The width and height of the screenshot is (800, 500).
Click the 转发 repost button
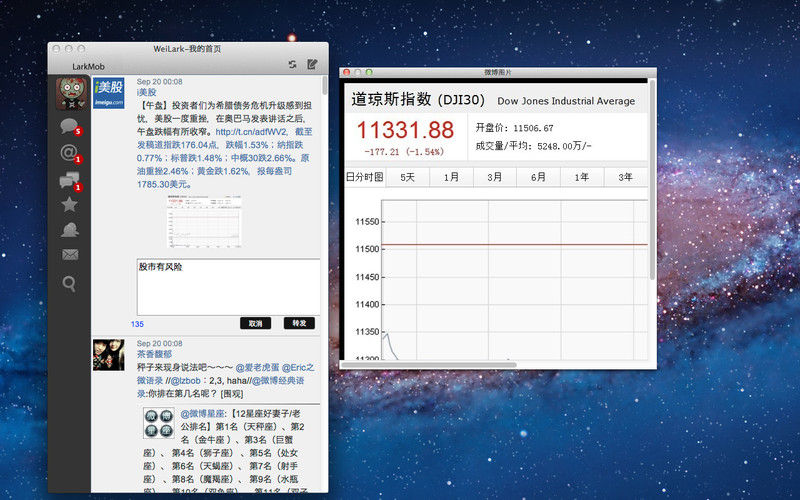[x=299, y=323]
